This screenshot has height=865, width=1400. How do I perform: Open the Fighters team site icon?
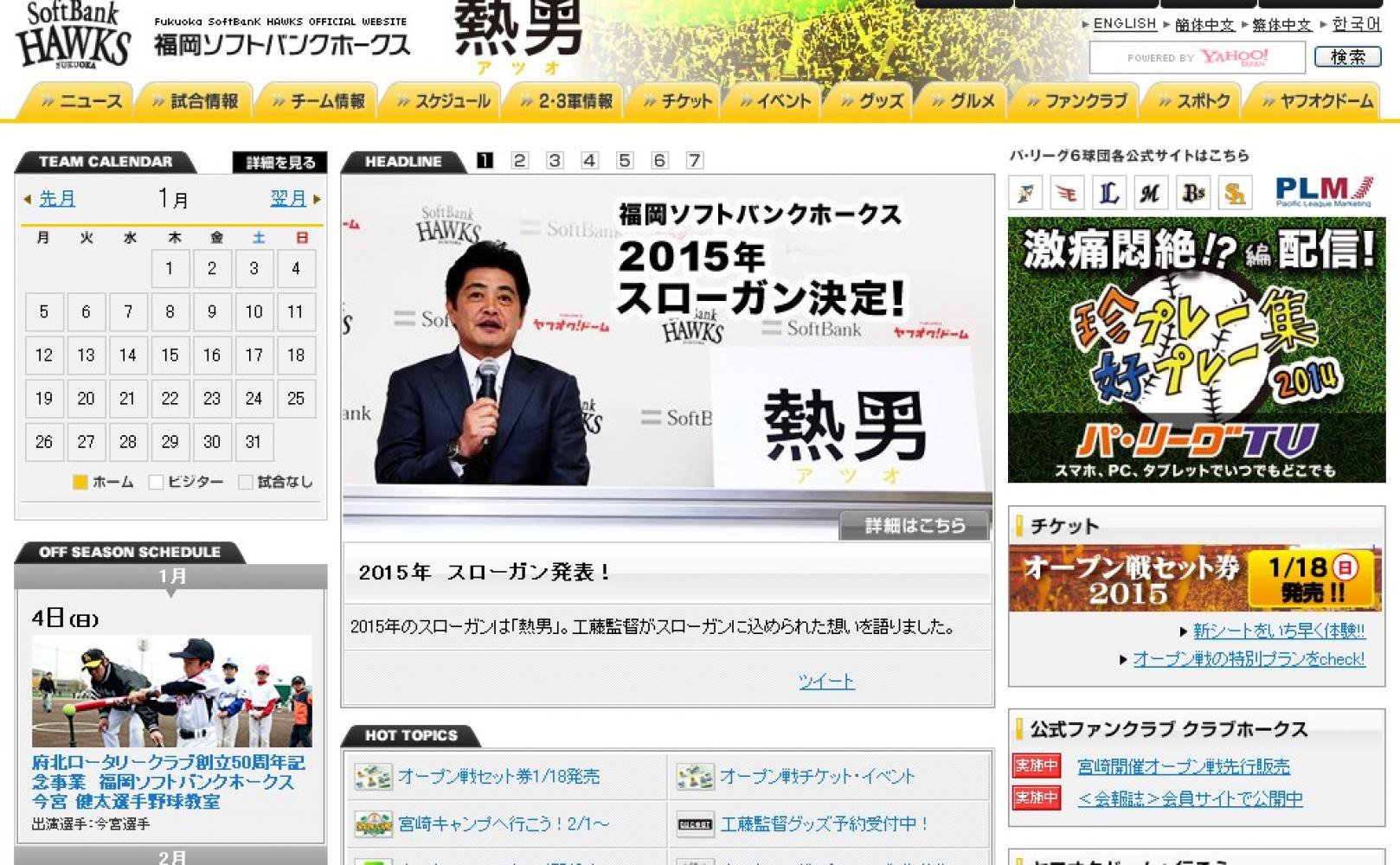pos(1025,193)
